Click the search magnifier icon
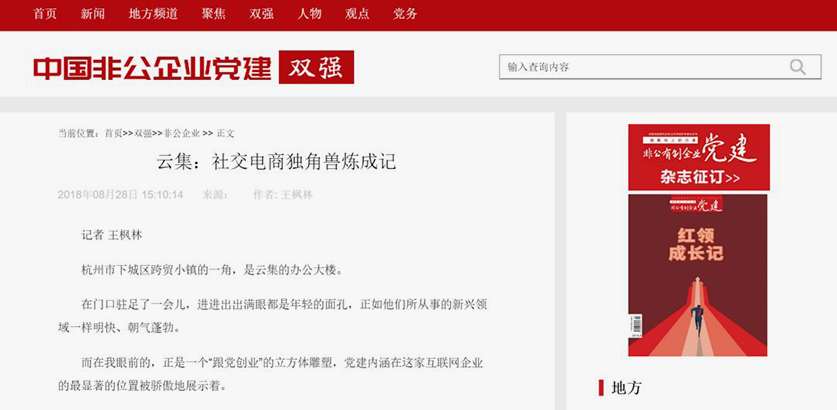The image size is (837, 410). tap(797, 67)
